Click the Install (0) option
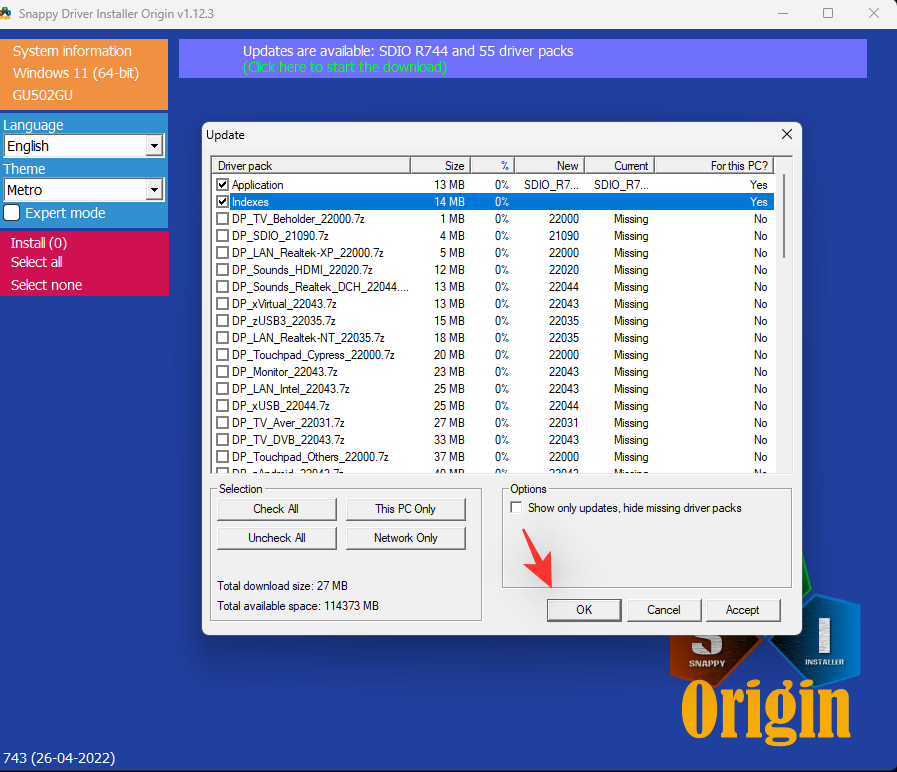The height and width of the screenshot is (772, 897). coord(39,243)
